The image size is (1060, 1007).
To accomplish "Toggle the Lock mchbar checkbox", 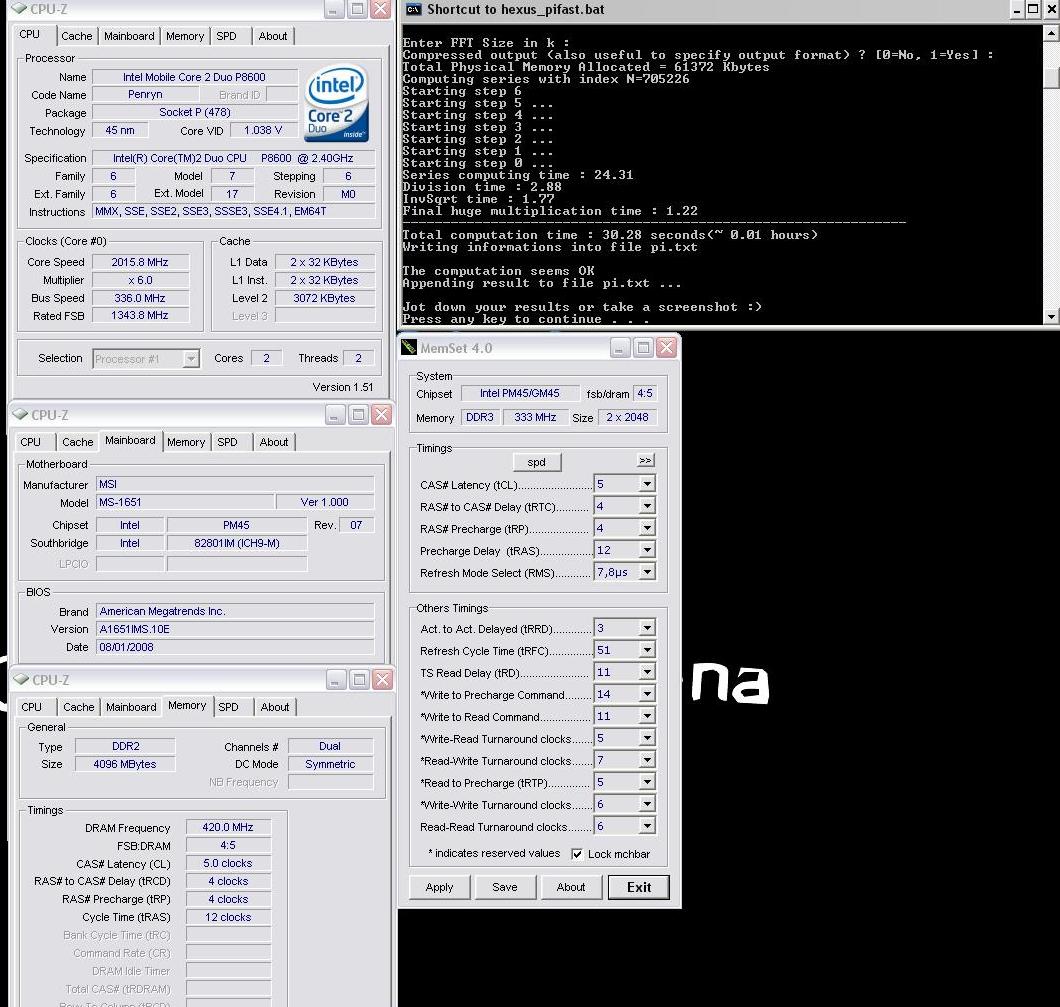I will coord(577,854).
